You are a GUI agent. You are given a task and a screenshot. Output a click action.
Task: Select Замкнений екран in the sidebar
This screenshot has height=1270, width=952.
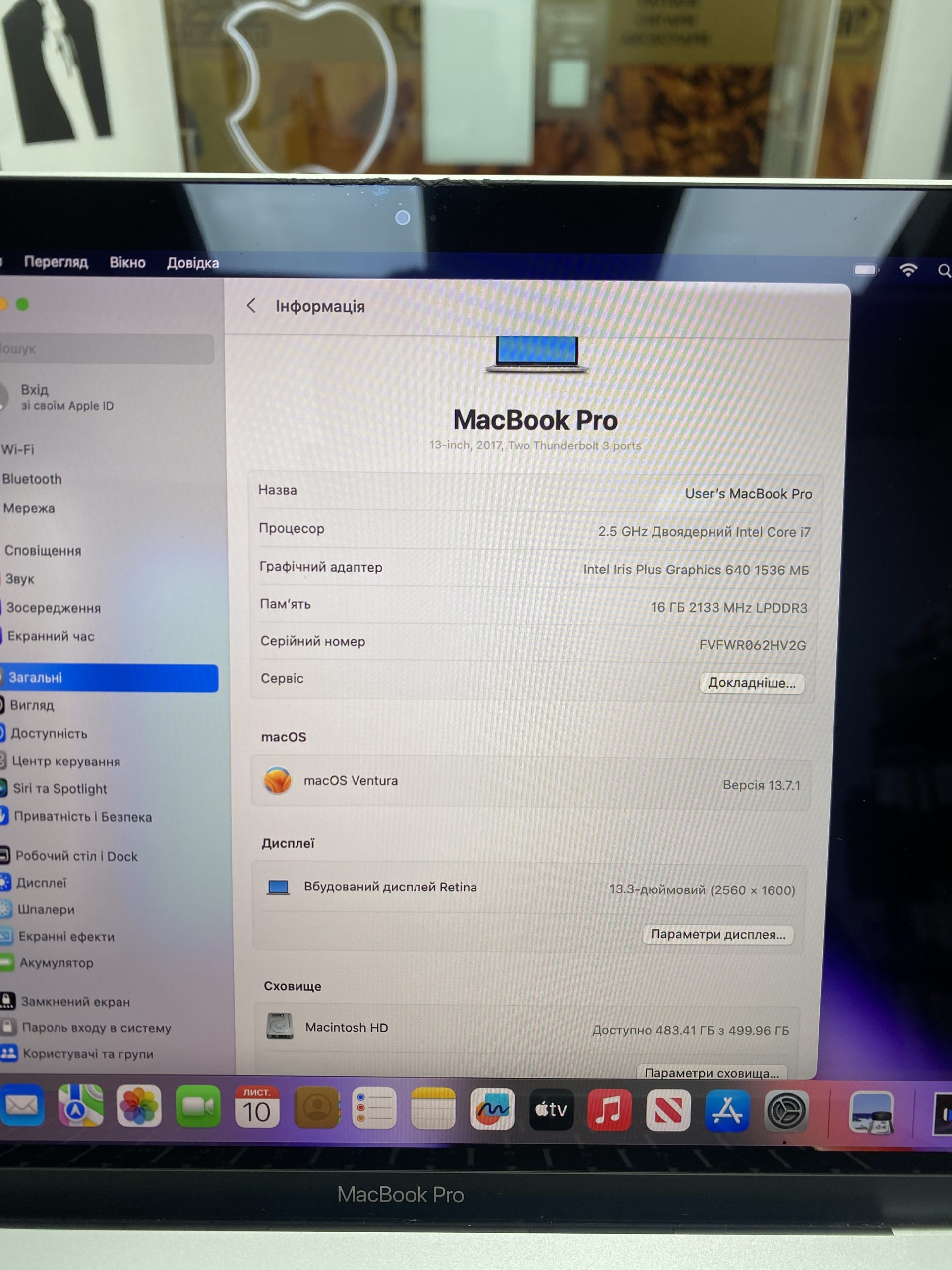pyautogui.click(x=74, y=1001)
